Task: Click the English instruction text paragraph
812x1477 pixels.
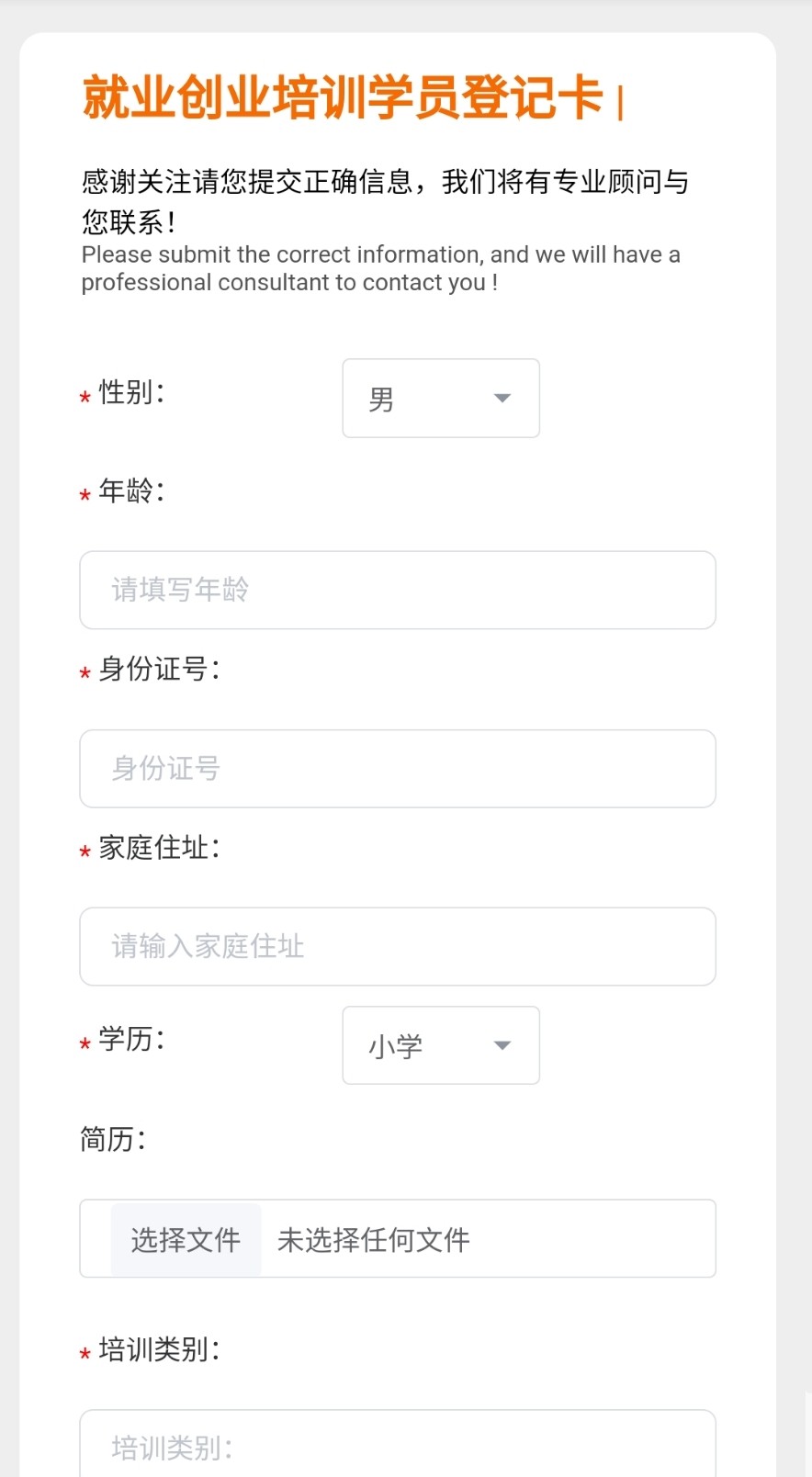Action: point(380,268)
